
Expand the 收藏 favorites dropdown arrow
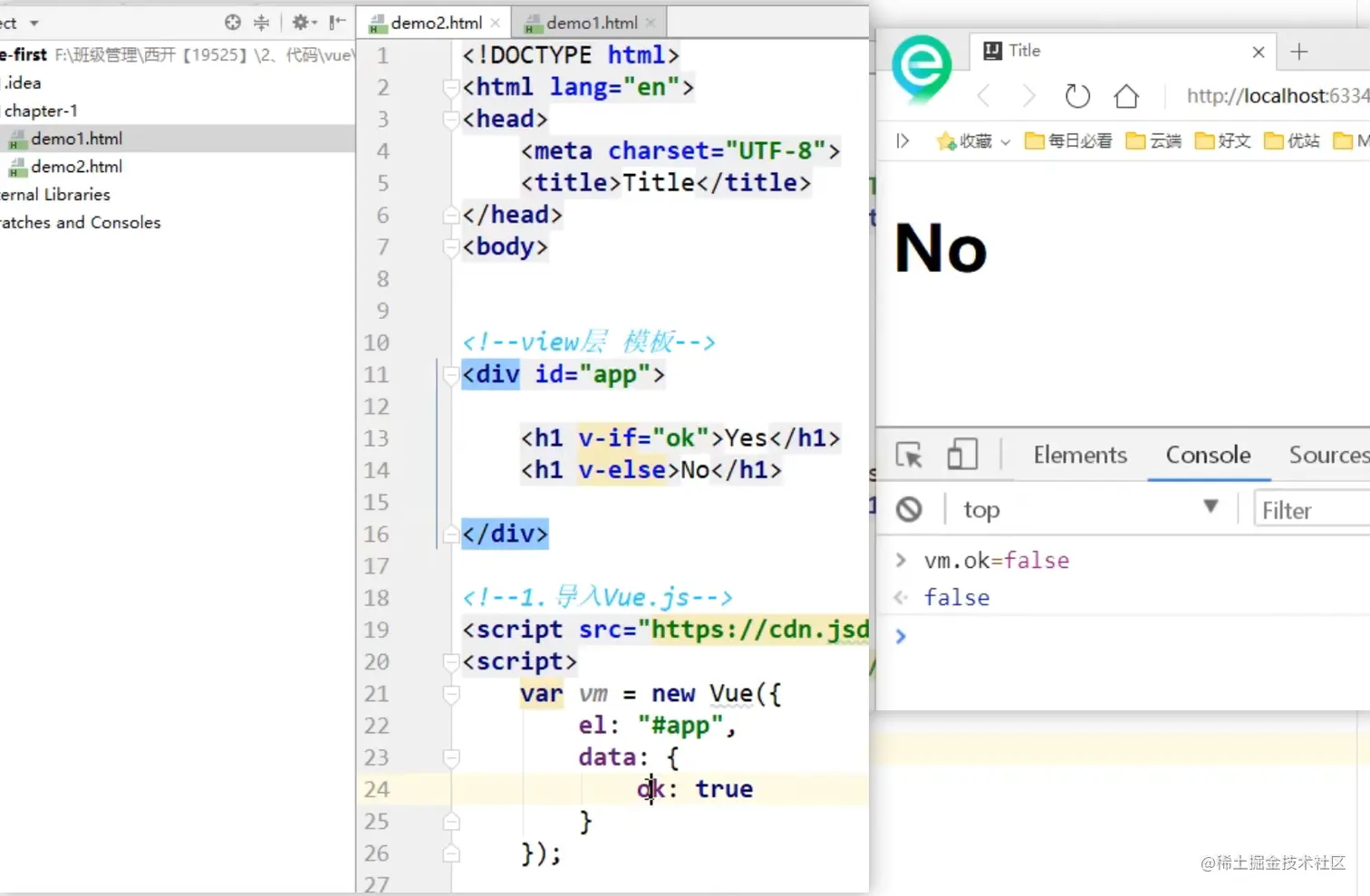pyautogui.click(x=1005, y=142)
